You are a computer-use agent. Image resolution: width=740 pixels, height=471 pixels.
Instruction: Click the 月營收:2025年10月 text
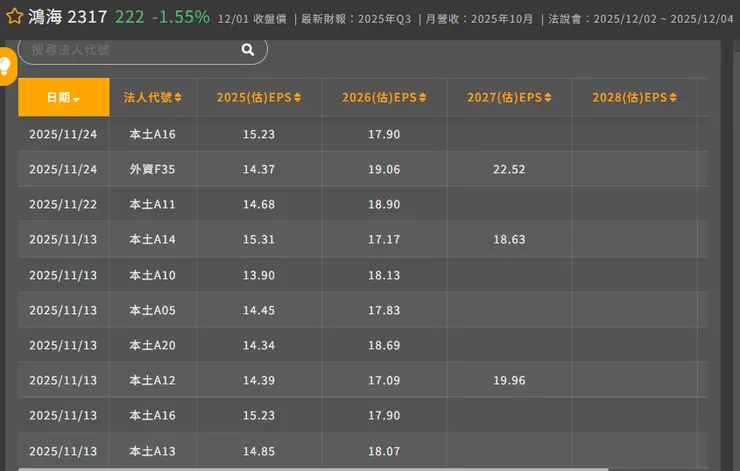pyautogui.click(x=479, y=19)
